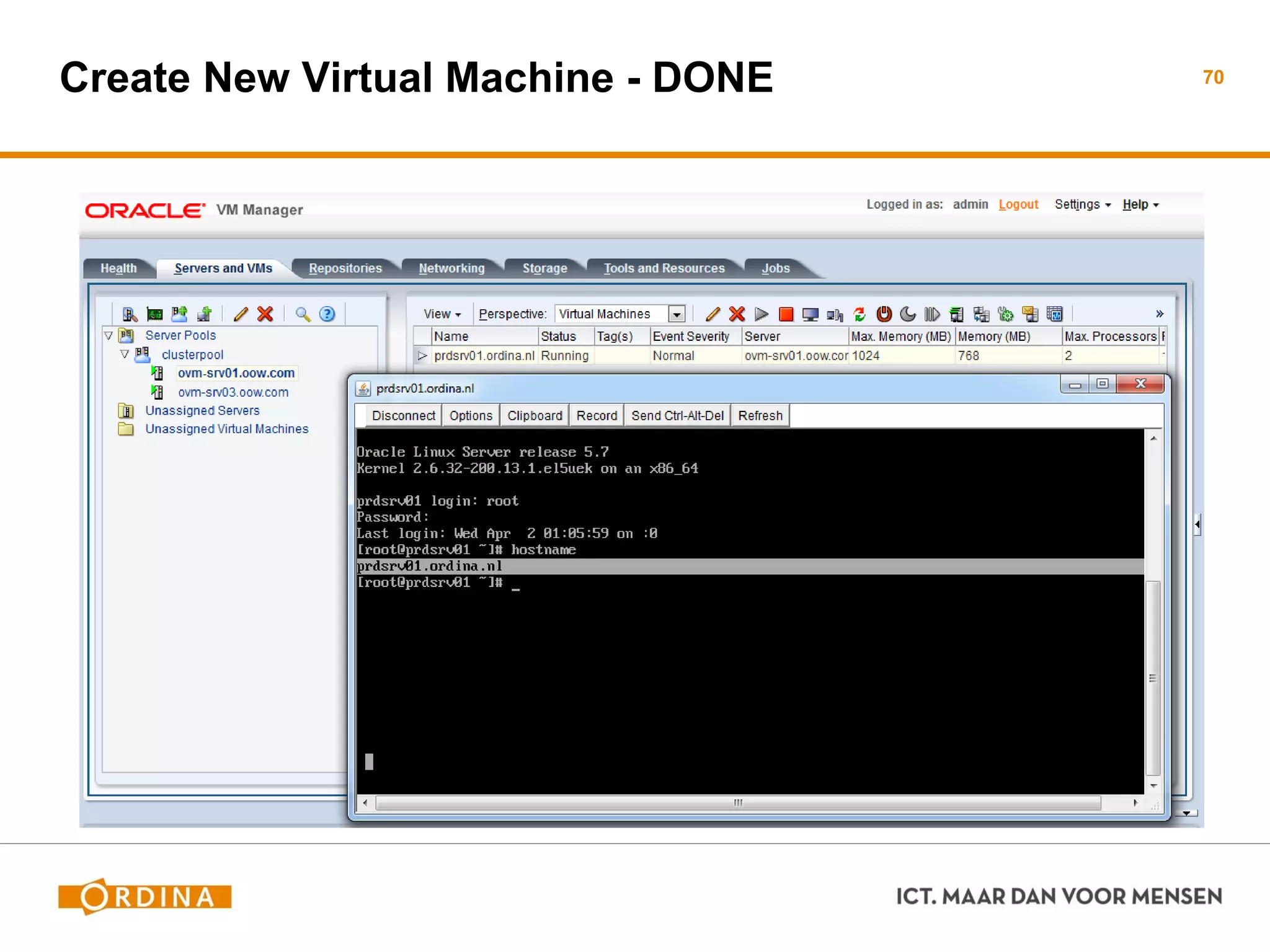Open the blue question mark help icon
Image resolution: width=1270 pixels, height=952 pixels.
pos(327,314)
